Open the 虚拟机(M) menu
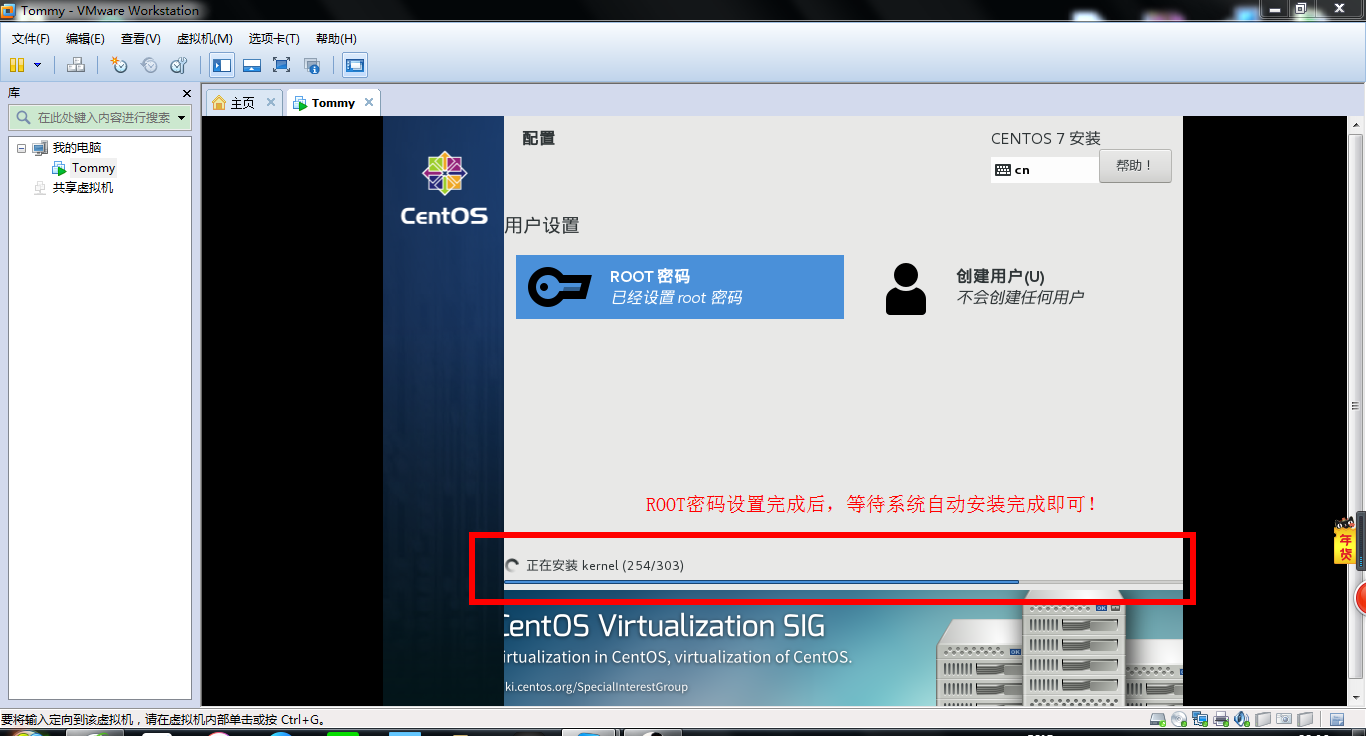1366x736 pixels. 204,38
